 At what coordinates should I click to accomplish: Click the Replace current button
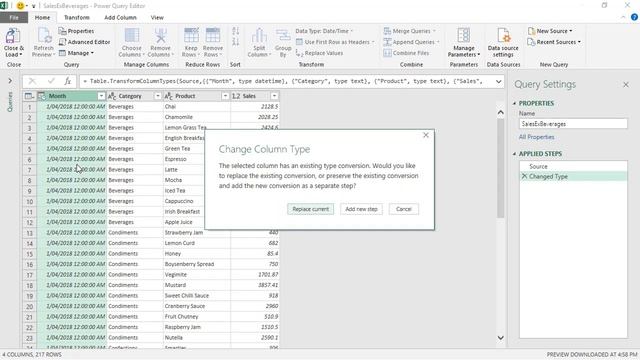pyautogui.click(x=310, y=209)
